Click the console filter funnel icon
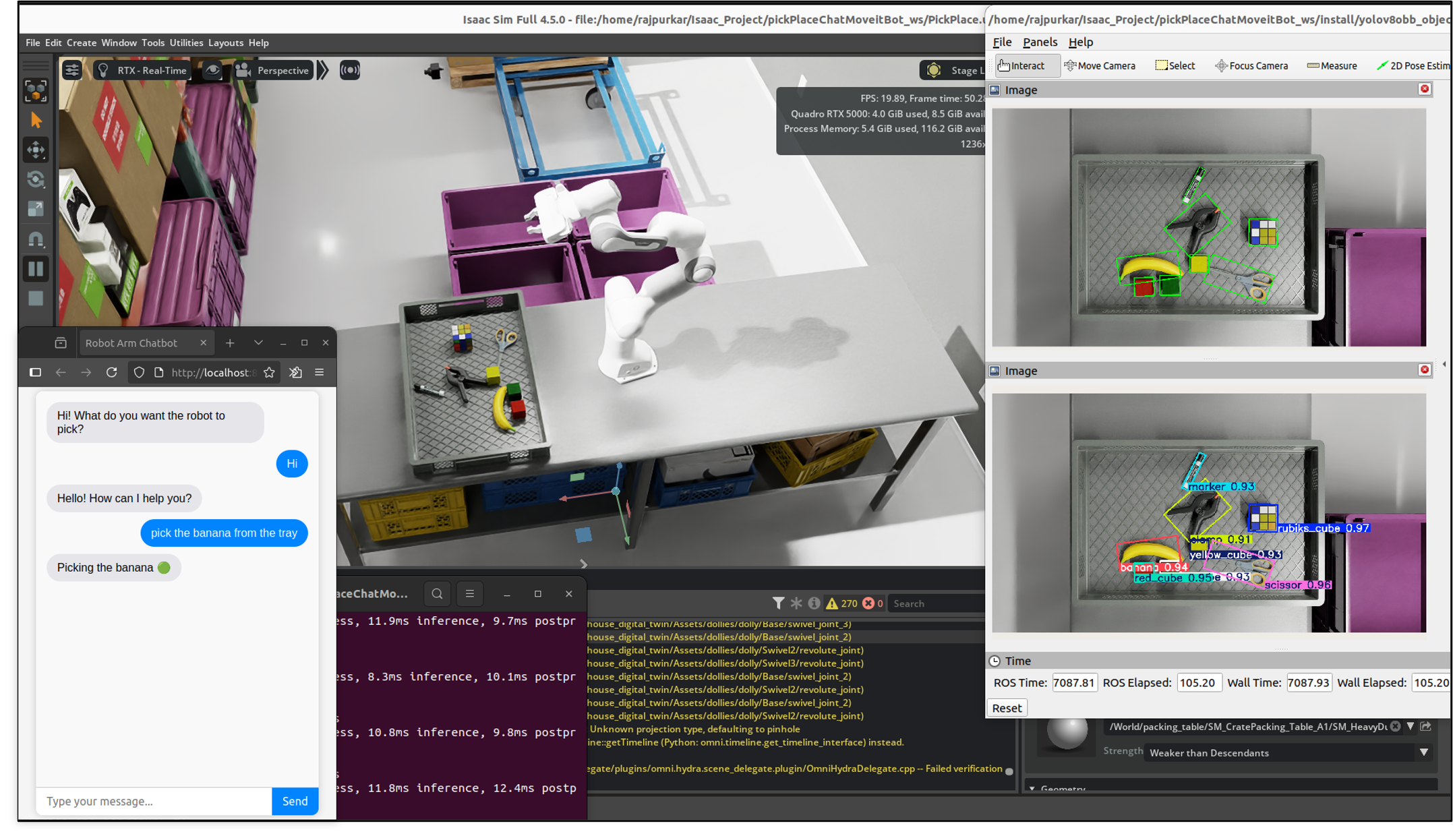Viewport: 1453px width, 840px height. tap(778, 603)
